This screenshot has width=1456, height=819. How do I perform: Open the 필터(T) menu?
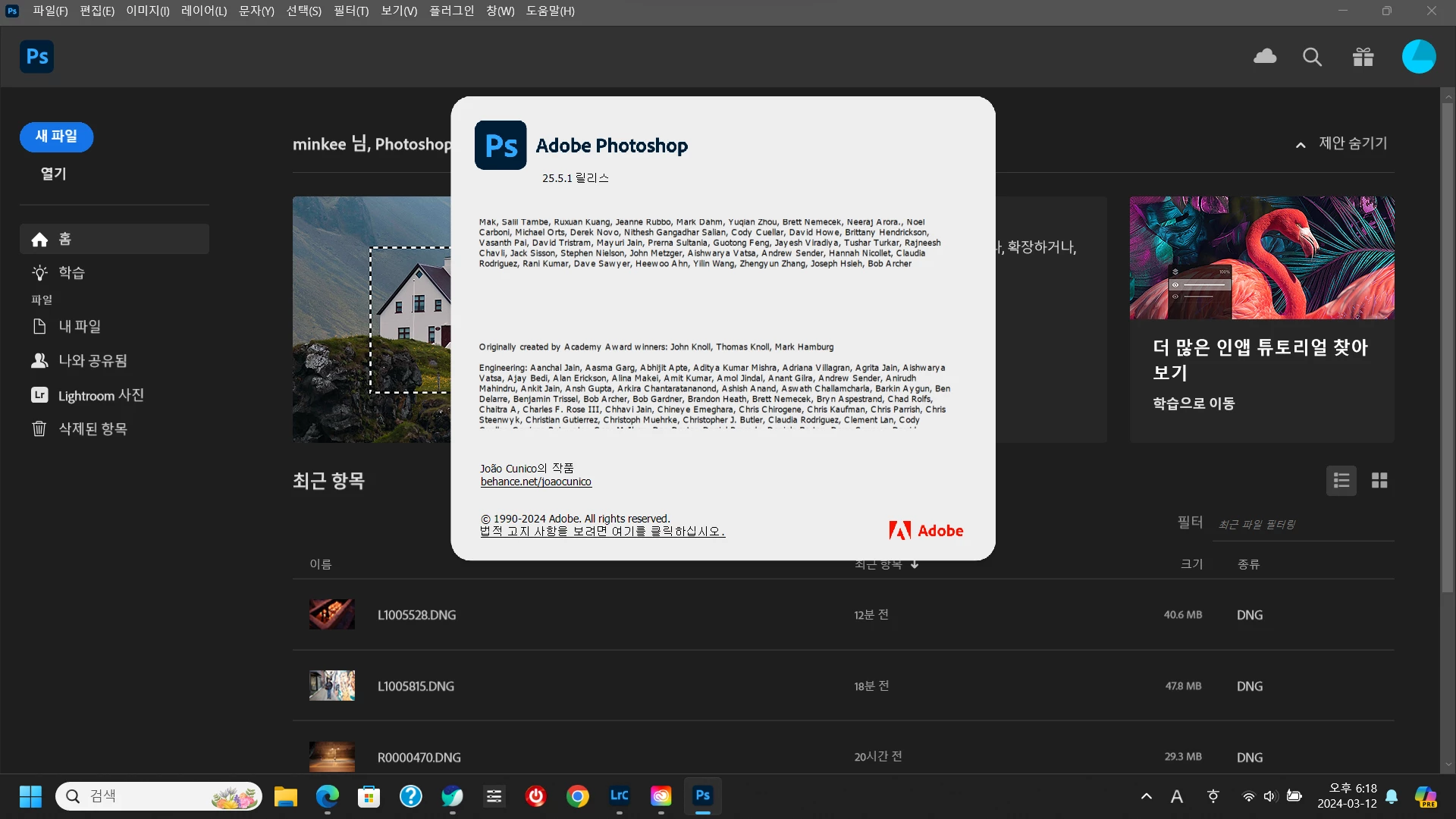click(x=350, y=11)
